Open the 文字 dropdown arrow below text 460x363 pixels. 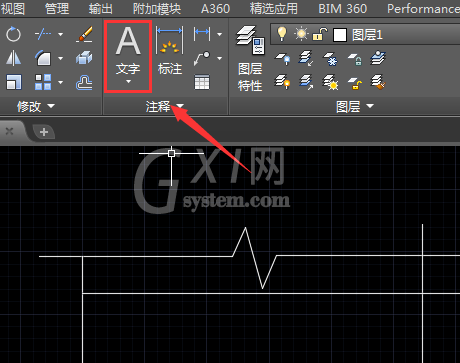128,82
